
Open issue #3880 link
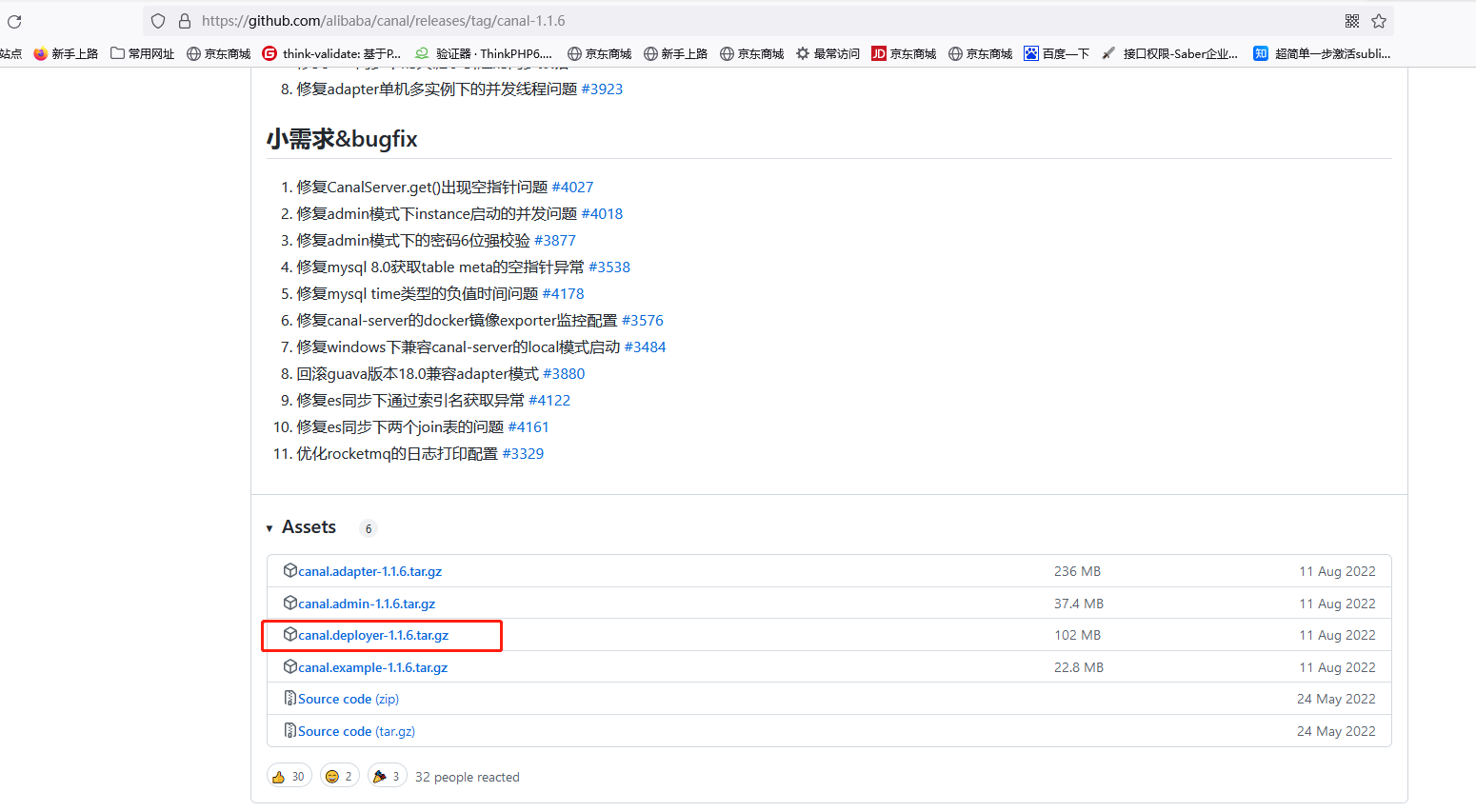(564, 373)
